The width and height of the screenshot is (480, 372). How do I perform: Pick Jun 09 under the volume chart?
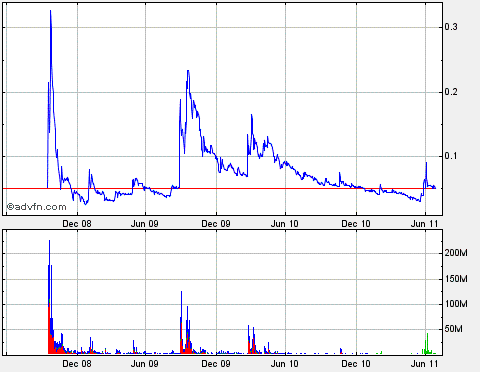144,364
